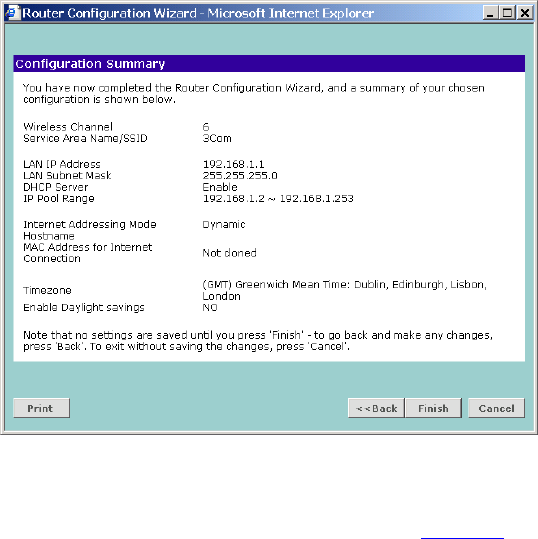Click the Dynamic addressing mode value
Screen dimensions: 538x539
click(x=224, y=224)
